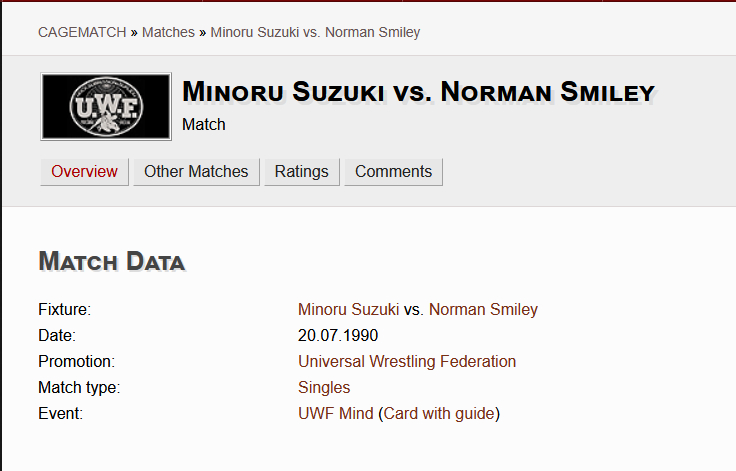This screenshot has width=736, height=471.
Task: Click the Match Data section heading
Action: coord(111,262)
